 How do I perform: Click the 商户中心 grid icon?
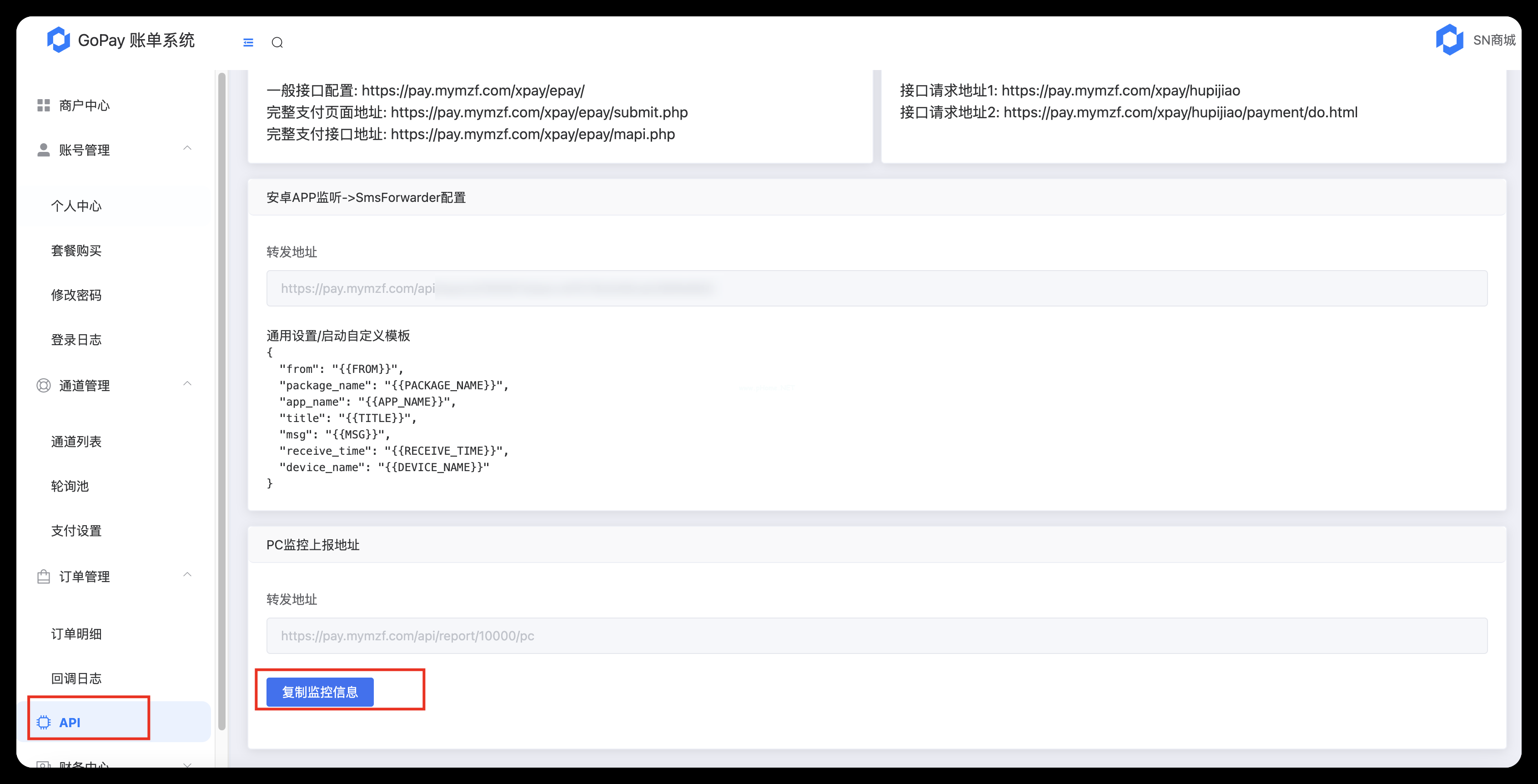tap(44, 106)
